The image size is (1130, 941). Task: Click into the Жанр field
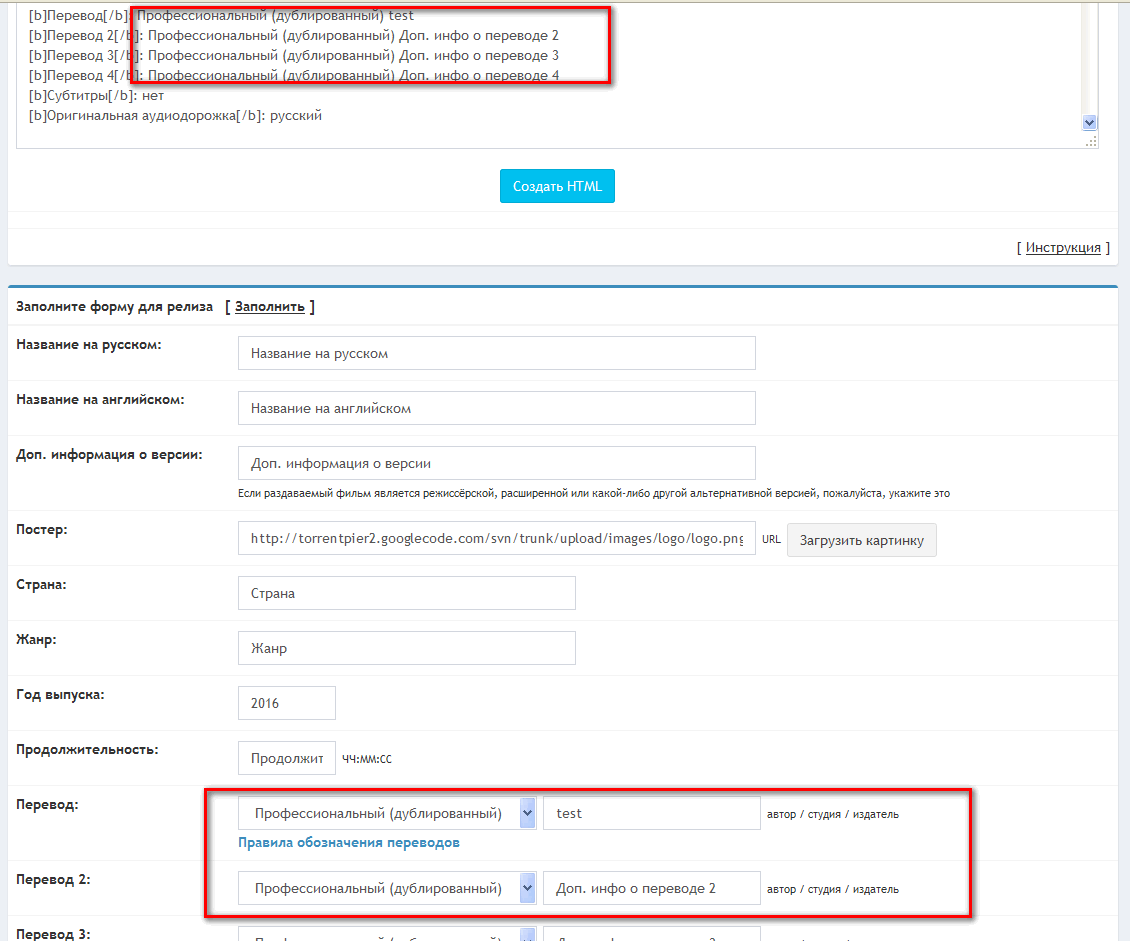406,648
